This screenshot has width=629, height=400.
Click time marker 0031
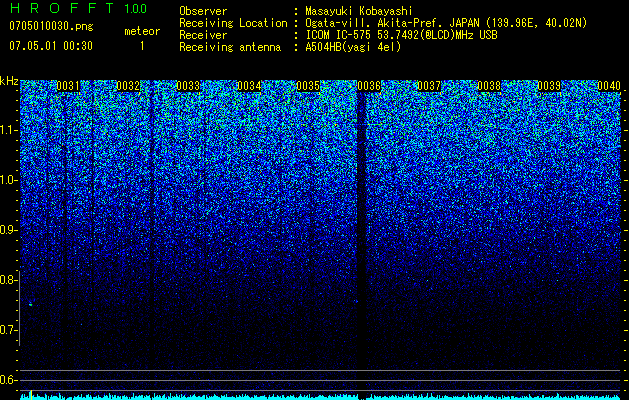tap(68, 86)
